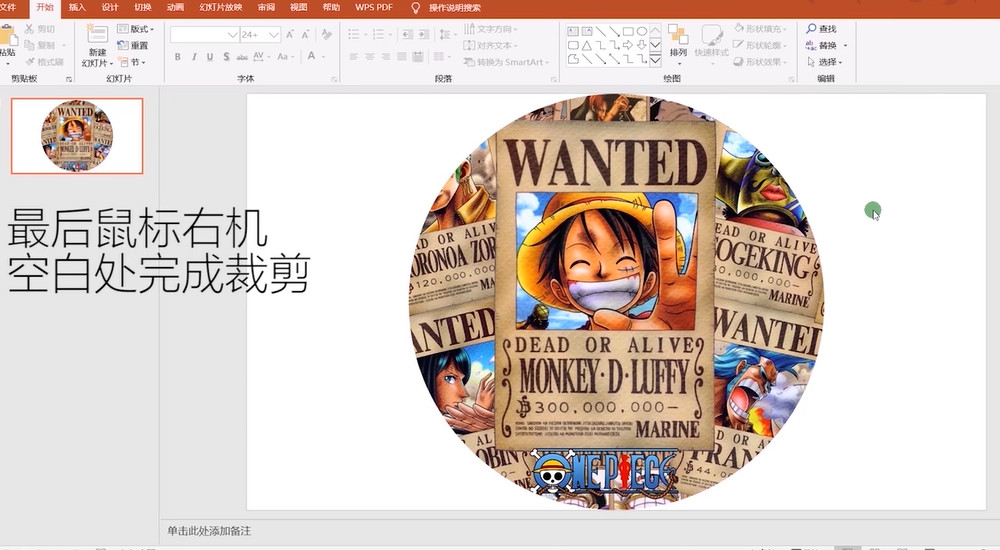Select the right arrow shape
Screen dimensions: 1000x550
pos(628,45)
